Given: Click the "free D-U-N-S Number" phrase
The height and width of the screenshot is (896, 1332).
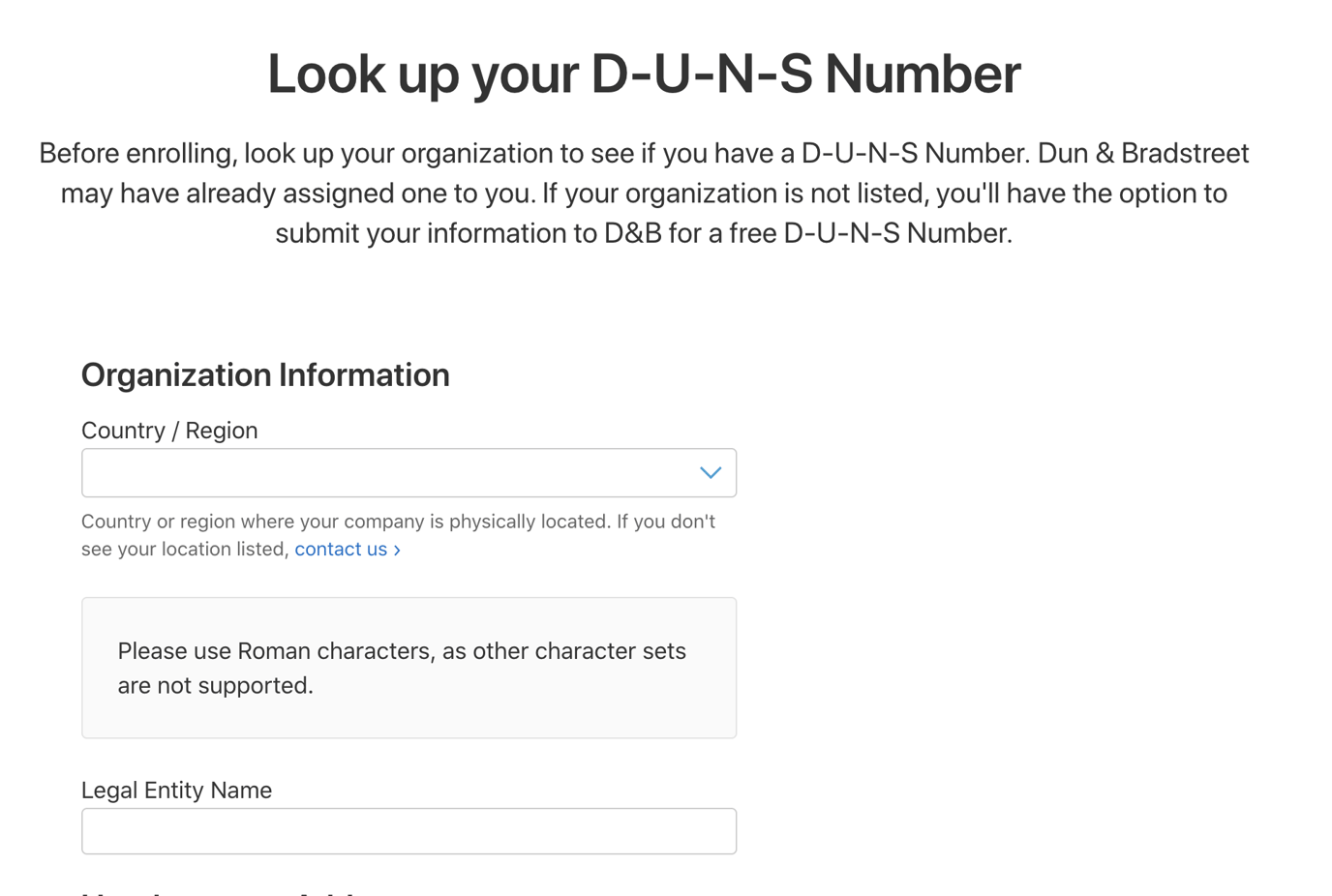Looking at the screenshot, I should 869,233.
